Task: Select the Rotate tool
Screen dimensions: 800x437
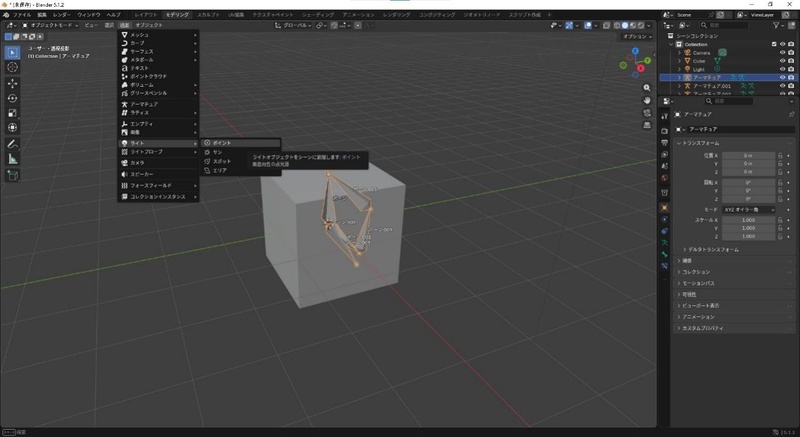Action: [13, 98]
